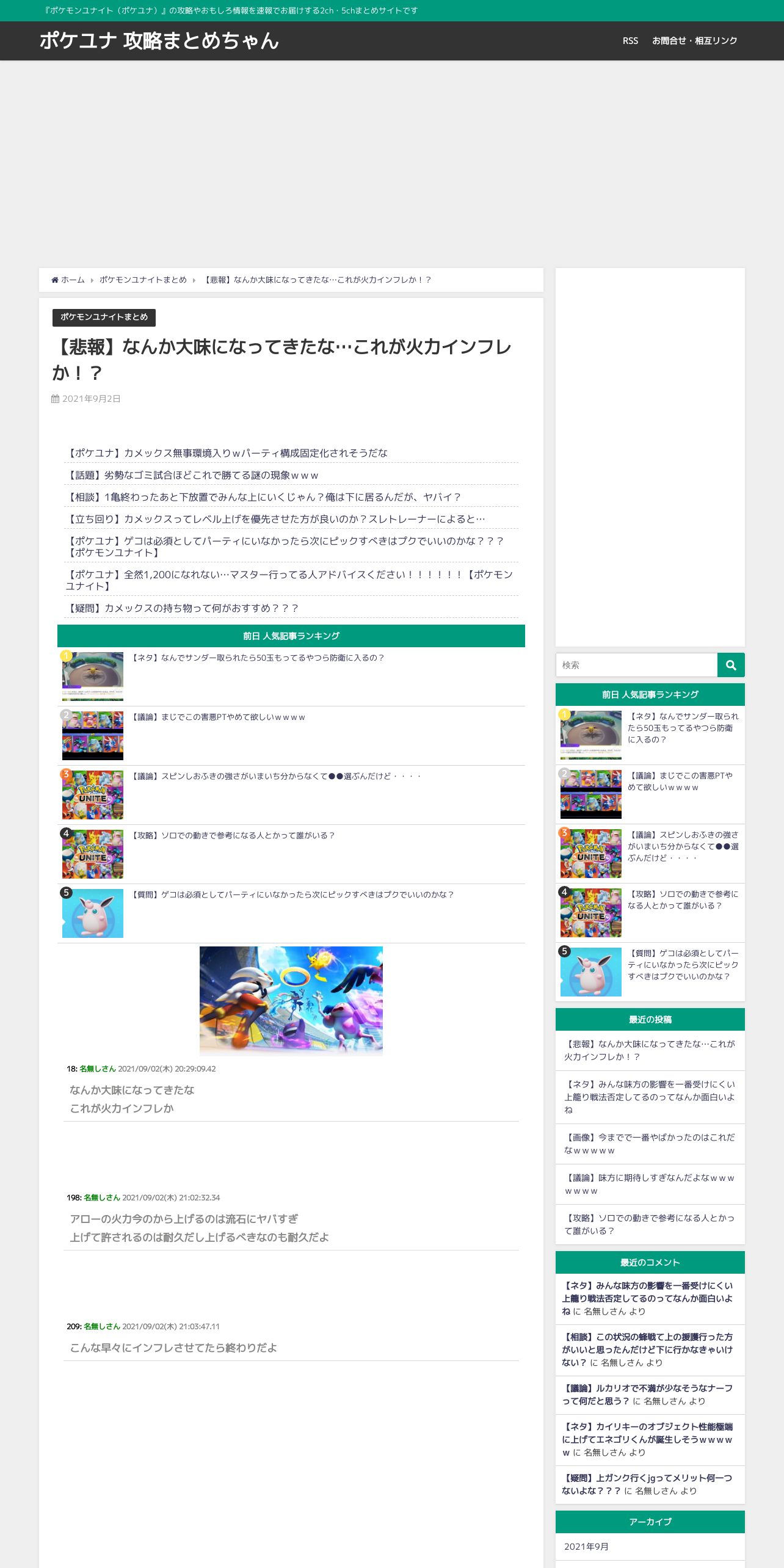Open 全然1,200になれない article link
Screen dimensions: 784x1568
coord(289,580)
